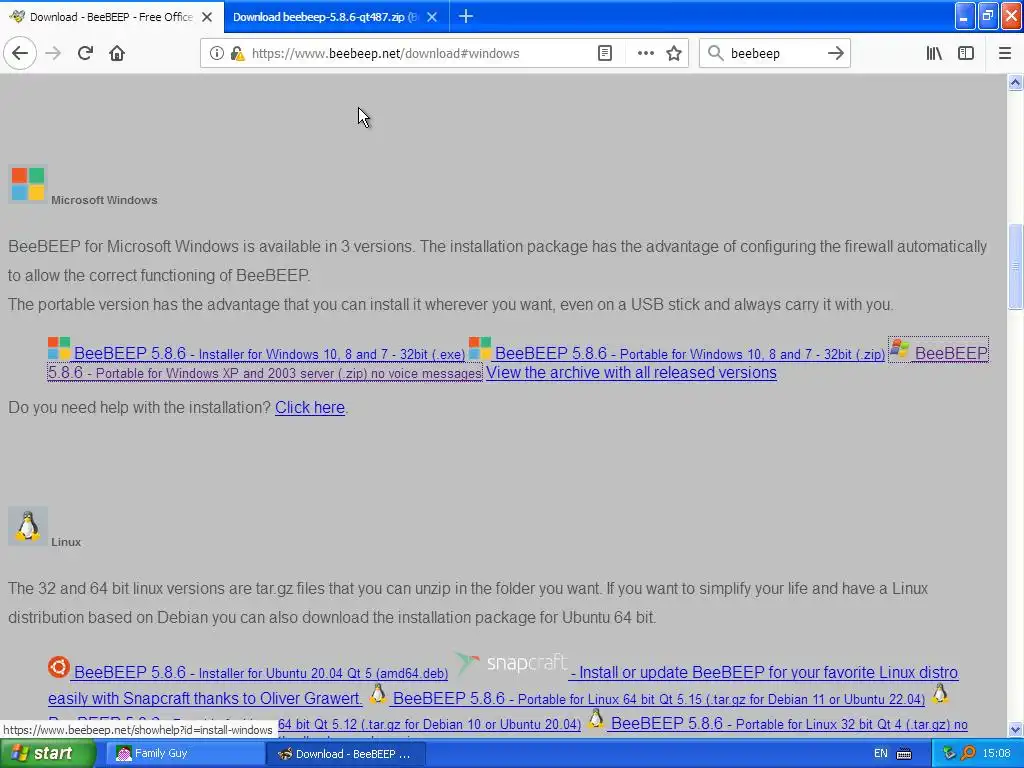Image resolution: width=1024 pixels, height=768 pixels.
Task: Click the search magnifier icon
Action: pos(716,53)
